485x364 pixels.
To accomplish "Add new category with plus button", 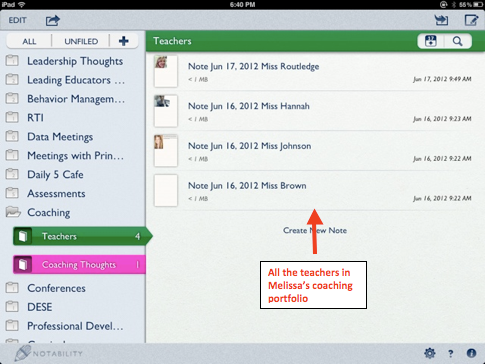I will [123, 41].
